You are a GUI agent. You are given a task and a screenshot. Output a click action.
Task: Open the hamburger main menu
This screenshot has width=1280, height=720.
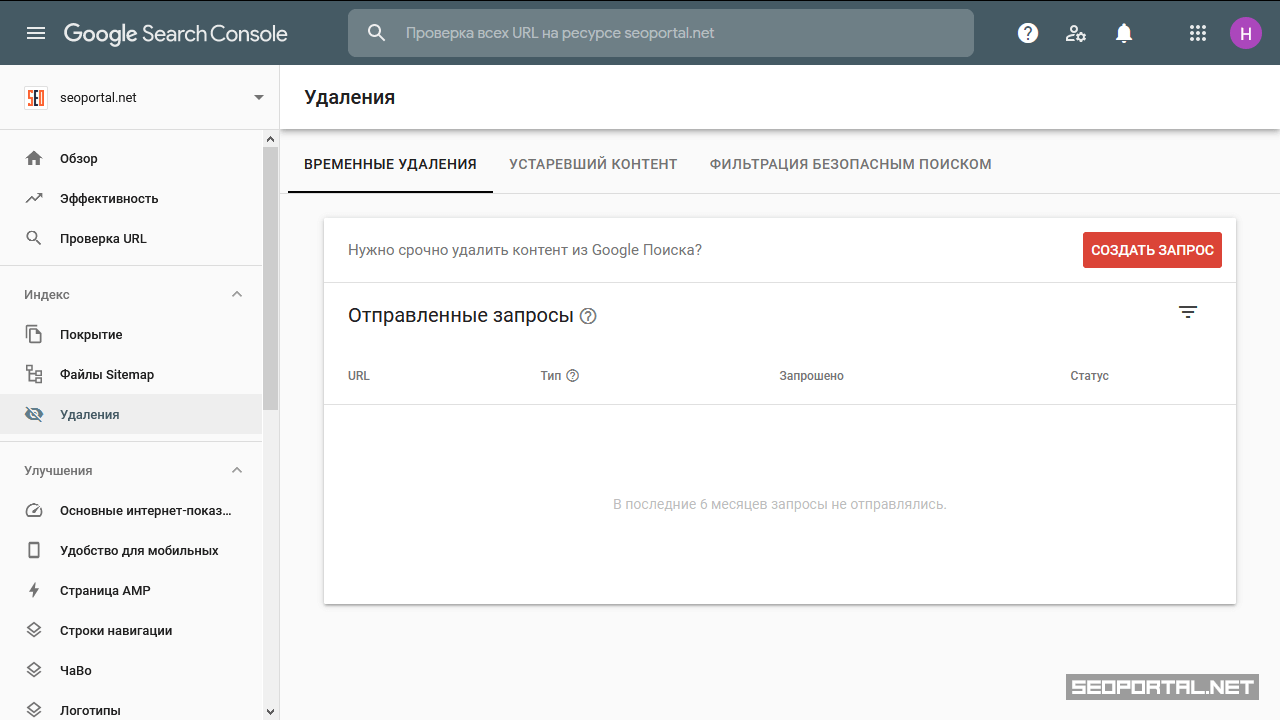[36, 33]
